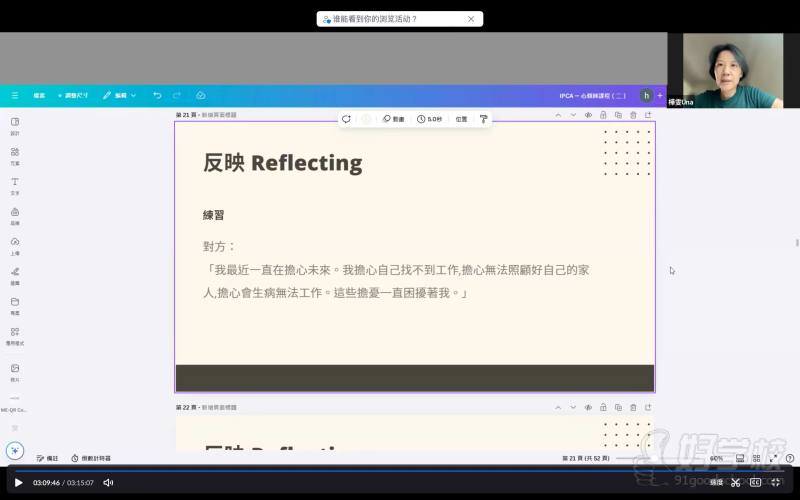800x500 pixels.
Task: Toggle hide page 22 eye icon
Action: pos(588,408)
